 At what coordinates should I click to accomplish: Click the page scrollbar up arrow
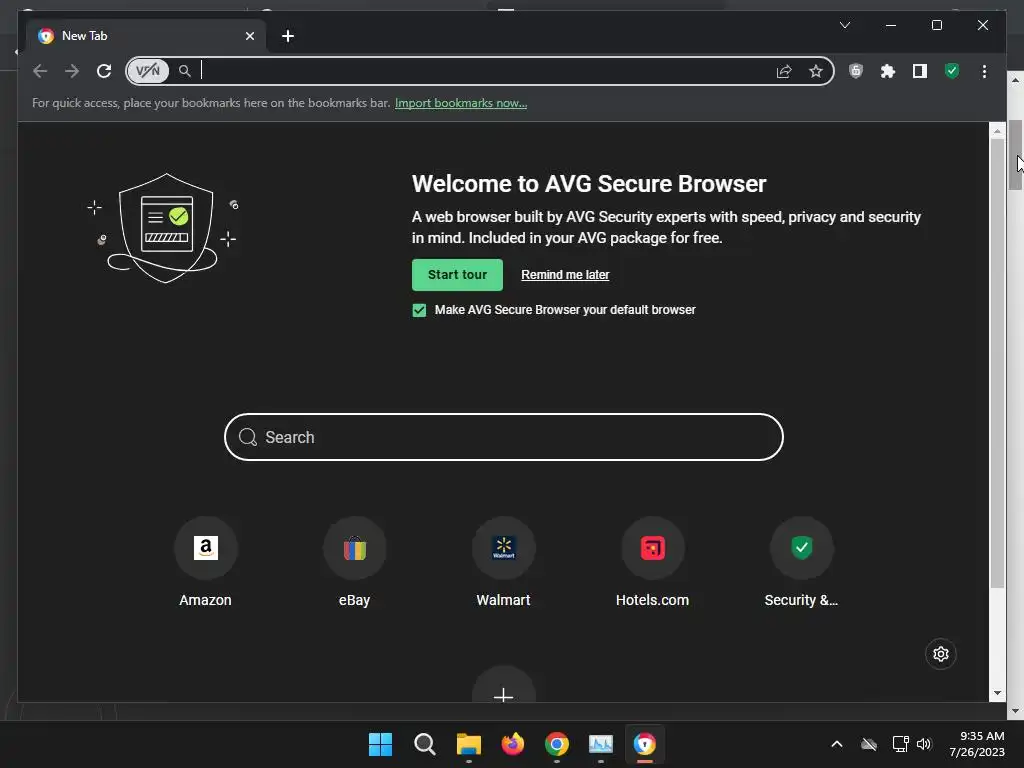pyautogui.click(x=997, y=131)
